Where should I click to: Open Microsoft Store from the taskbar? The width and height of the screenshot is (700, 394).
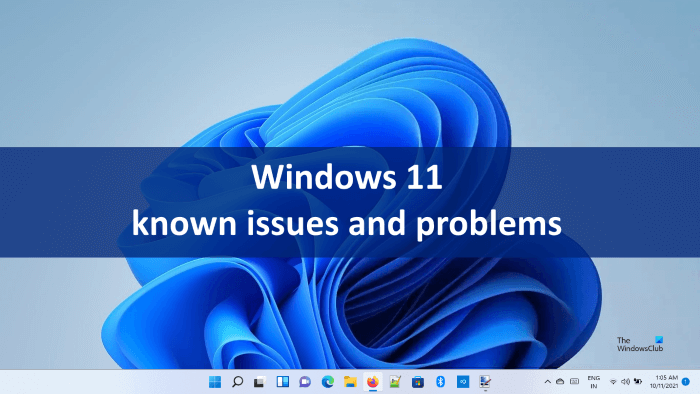[x=418, y=382]
